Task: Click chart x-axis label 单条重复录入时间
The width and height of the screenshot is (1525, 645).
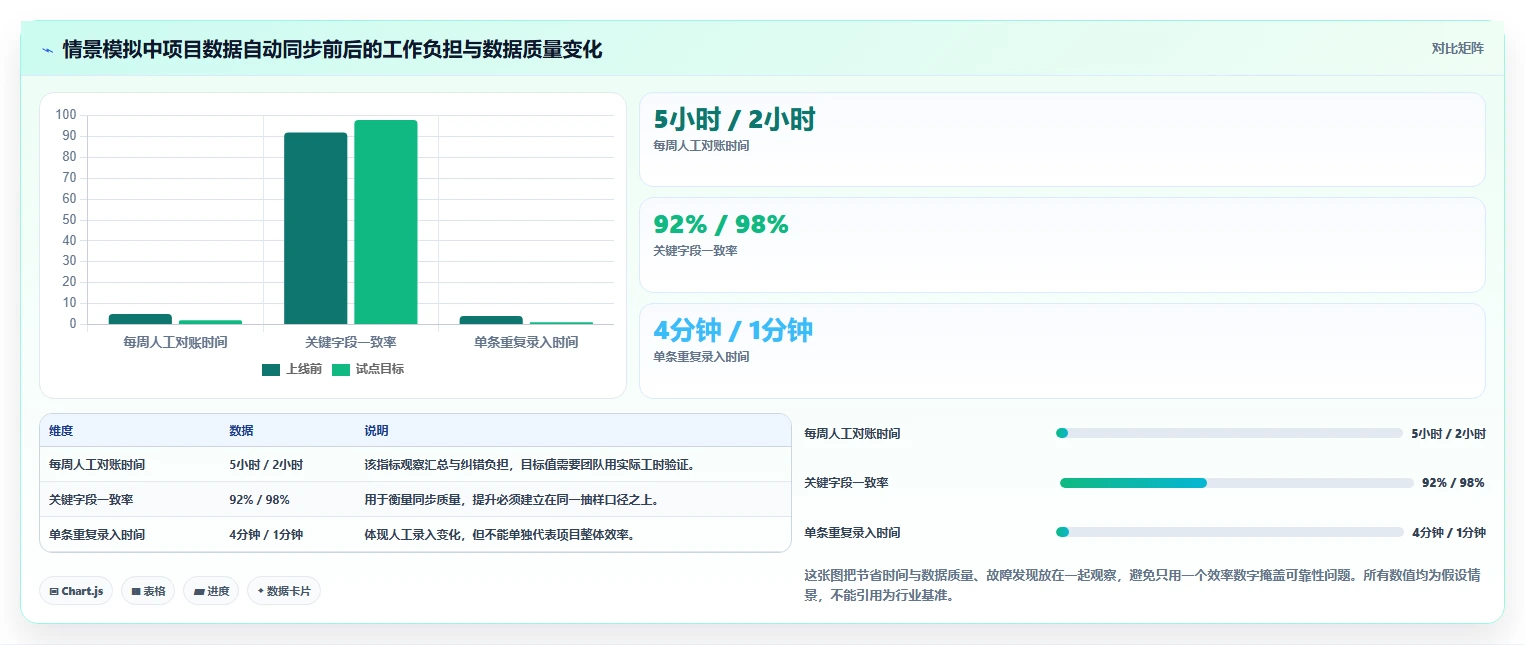Action: coord(526,342)
